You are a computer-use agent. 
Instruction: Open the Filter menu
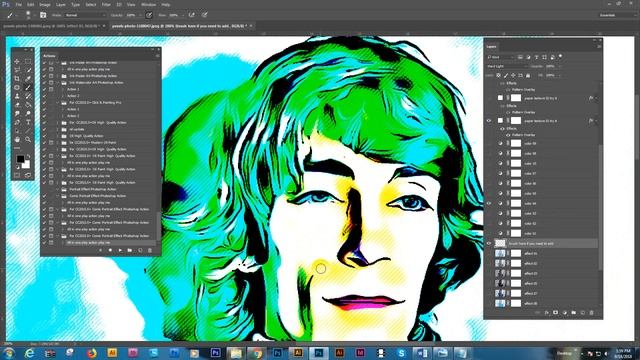(106, 4)
